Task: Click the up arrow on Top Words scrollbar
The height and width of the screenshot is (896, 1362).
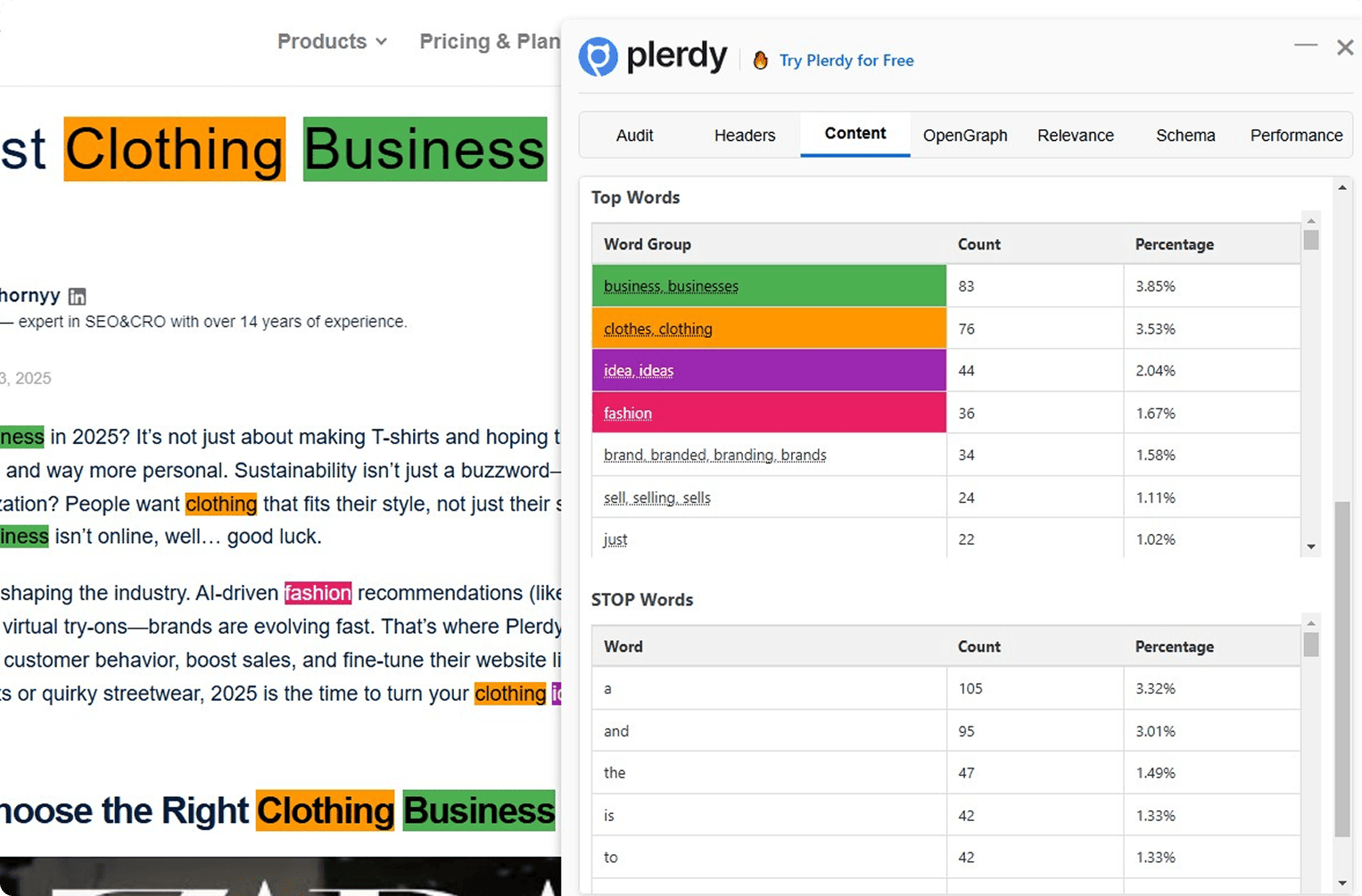Action: coord(1310,220)
